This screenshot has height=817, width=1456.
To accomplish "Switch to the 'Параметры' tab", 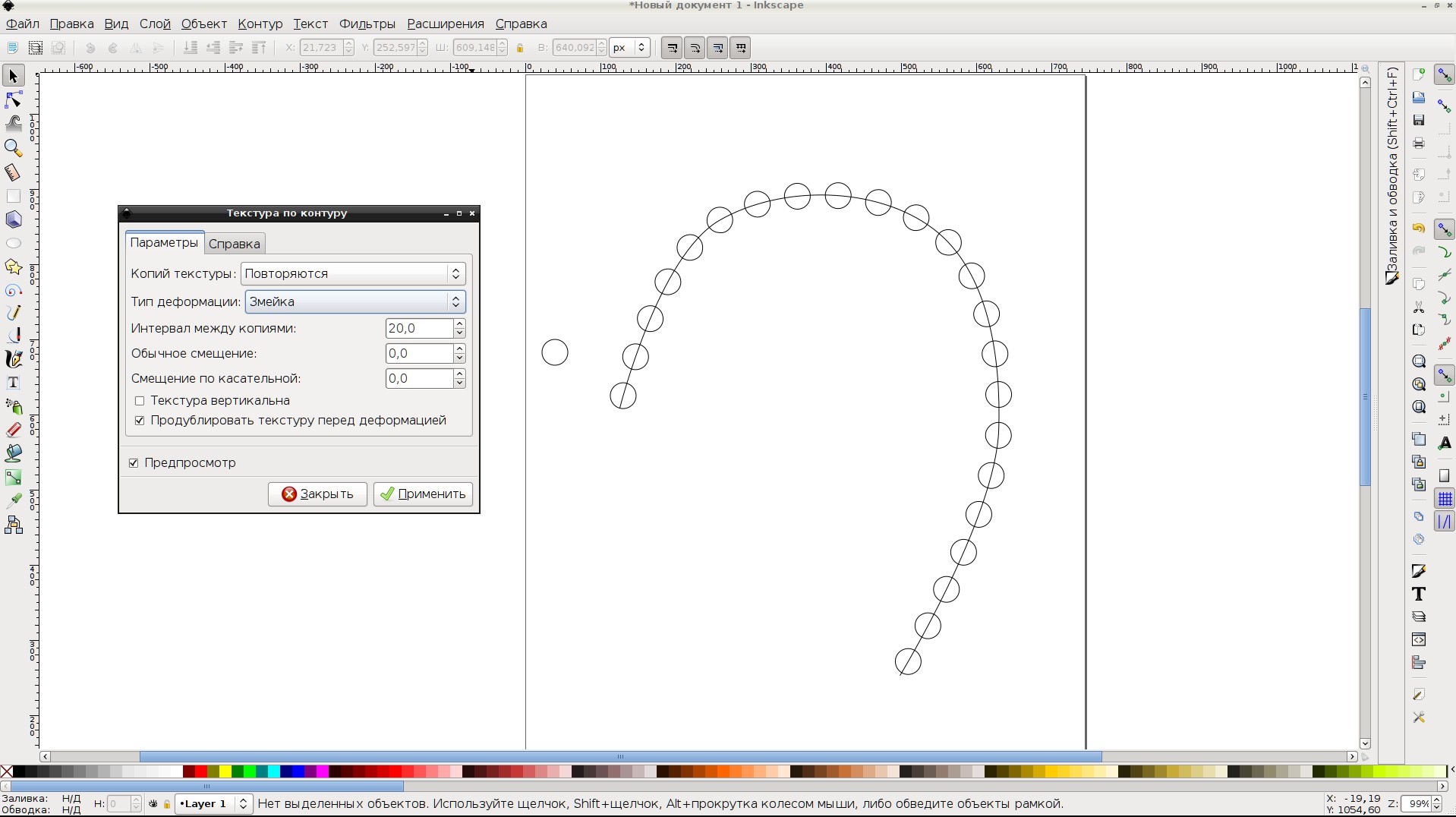I will [x=164, y=243].
